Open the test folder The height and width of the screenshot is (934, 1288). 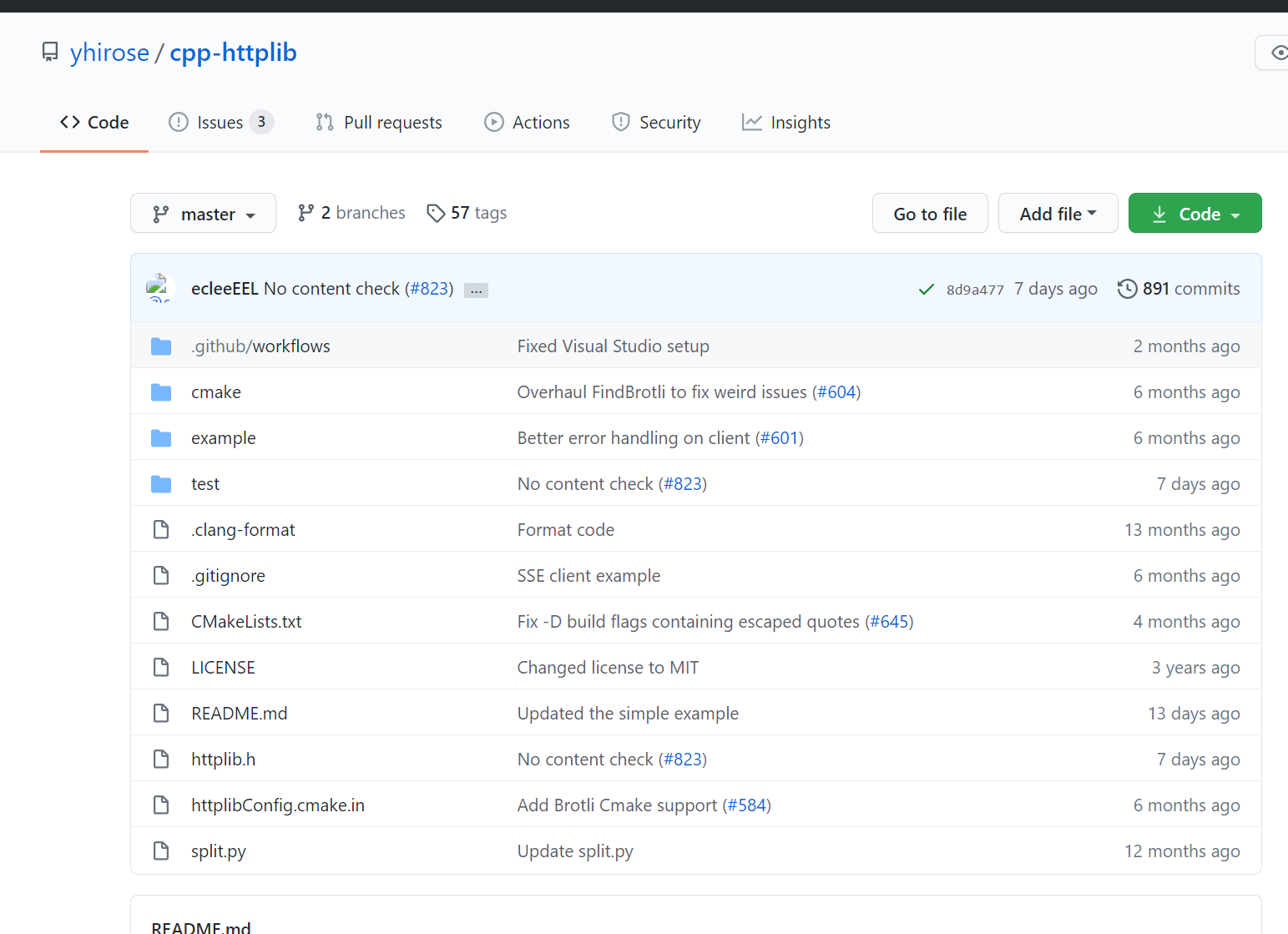205,484
